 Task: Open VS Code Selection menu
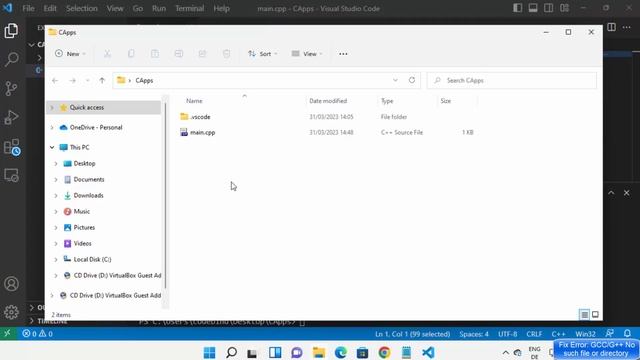[x=82, y=8]
